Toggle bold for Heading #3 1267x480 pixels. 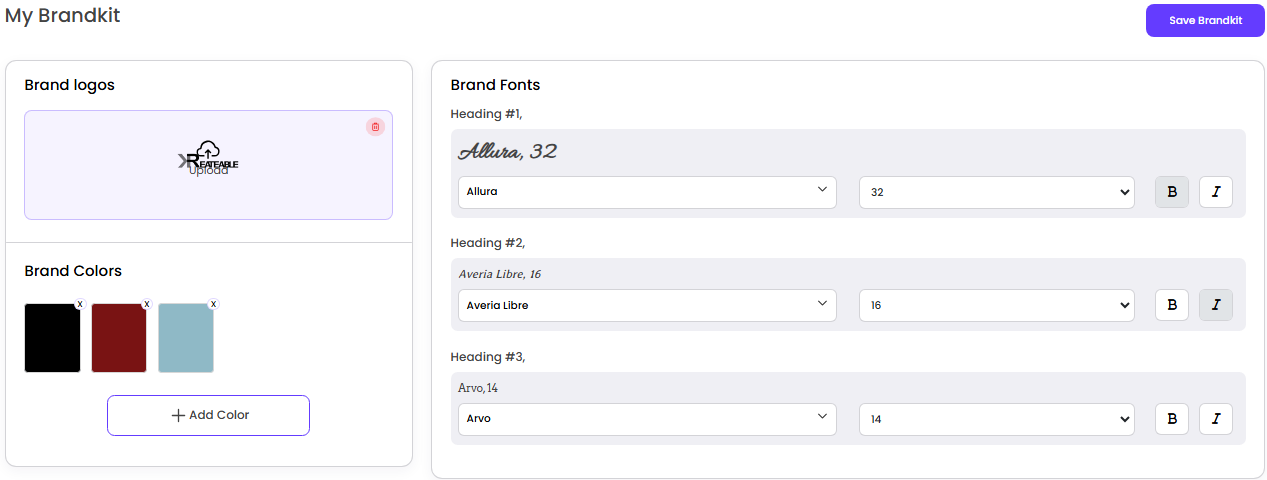pyautogui.click(x=1172, y=419)
